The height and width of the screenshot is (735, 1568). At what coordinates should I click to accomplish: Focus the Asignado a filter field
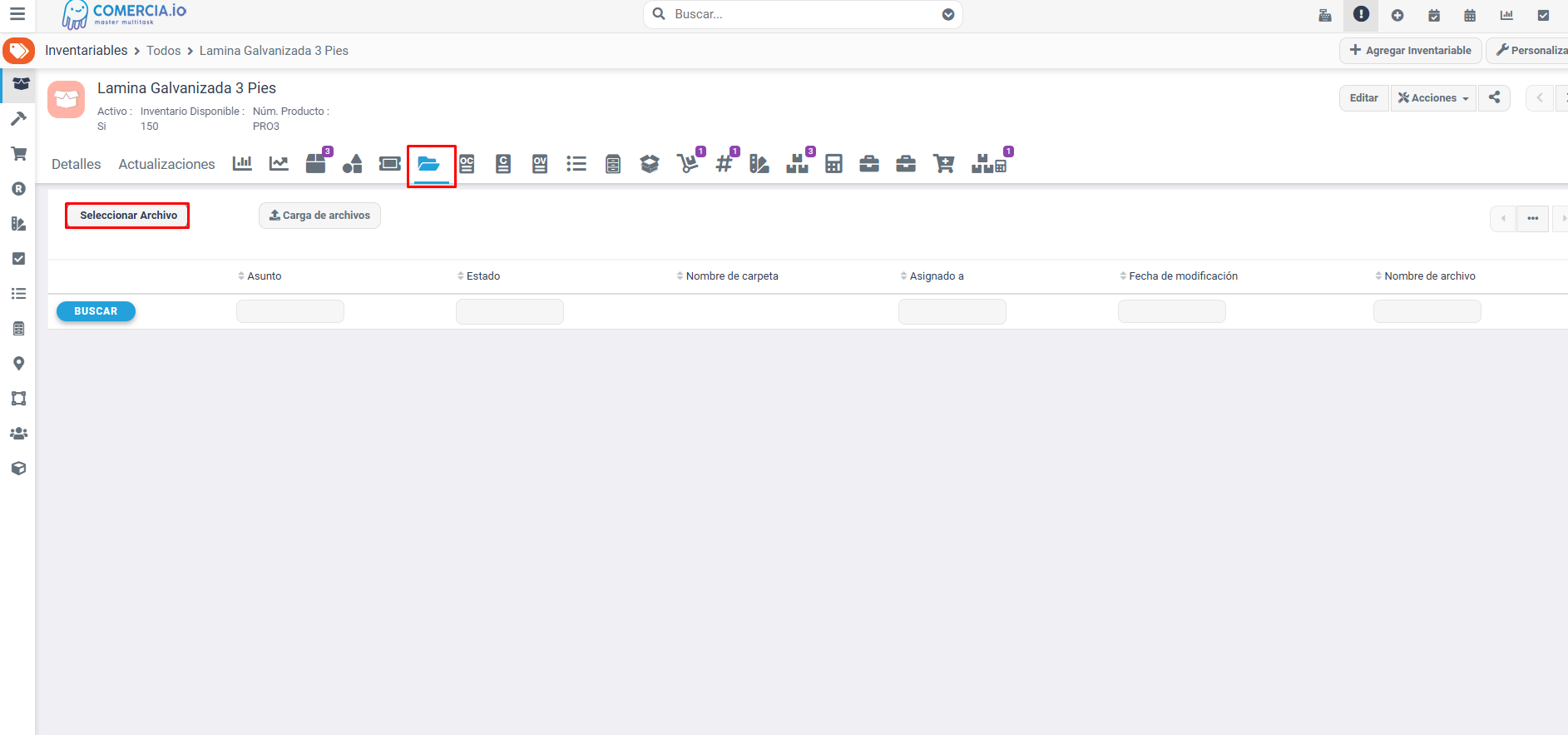pyautogui.click(x=952, y=311)
